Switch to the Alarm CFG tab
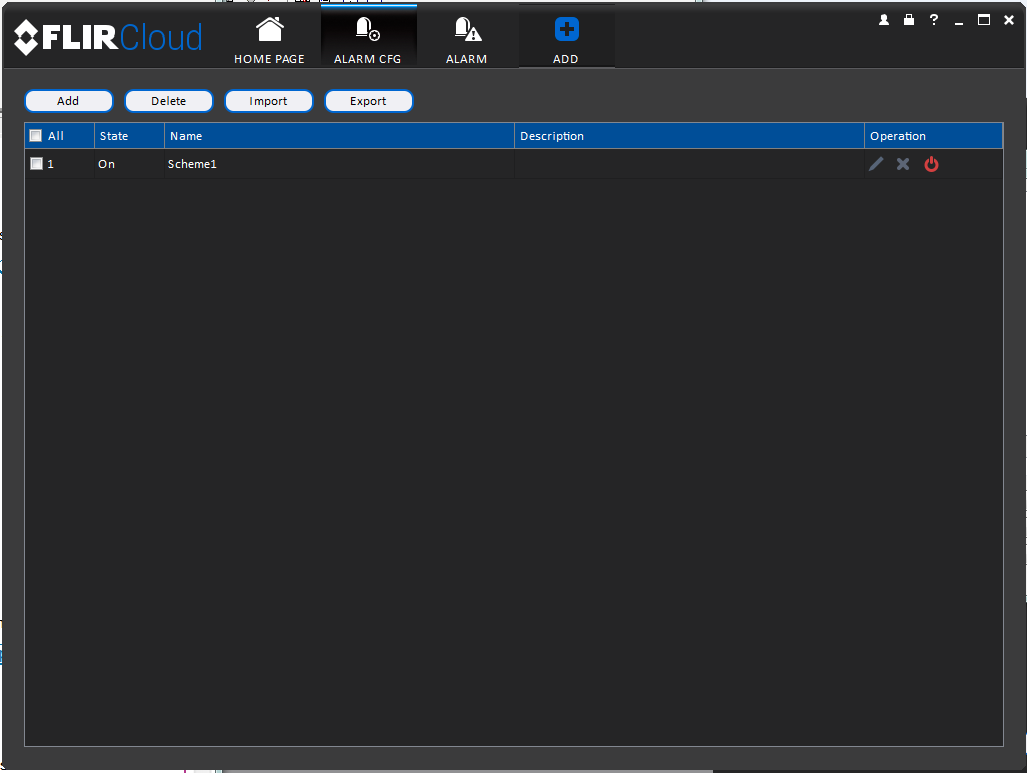The image size is (1027, 773). [368, 39]
